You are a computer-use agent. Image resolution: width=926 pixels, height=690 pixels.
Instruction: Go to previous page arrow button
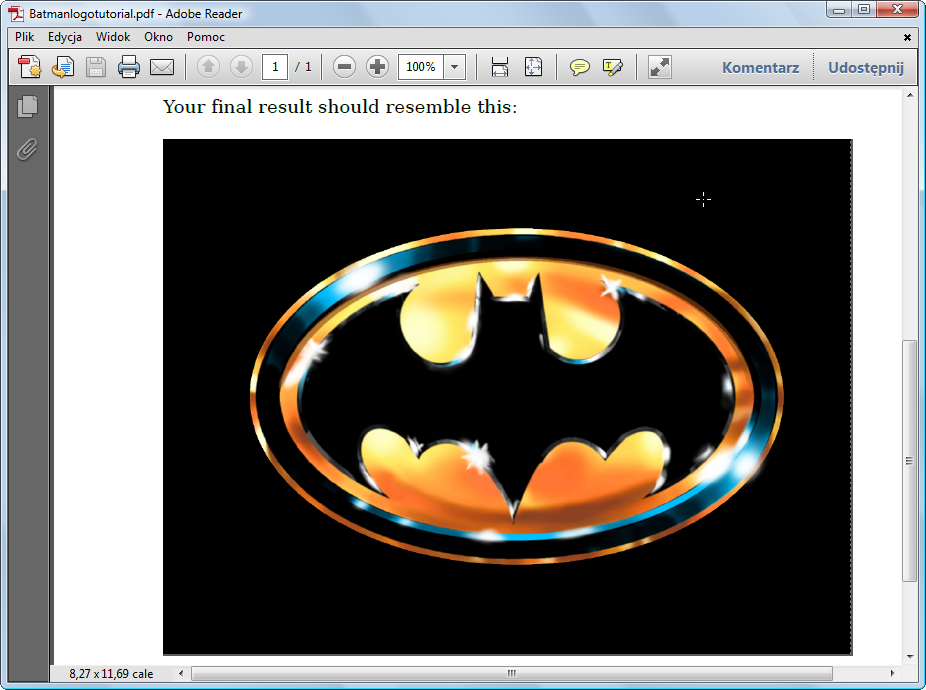(x=208, y=67)
